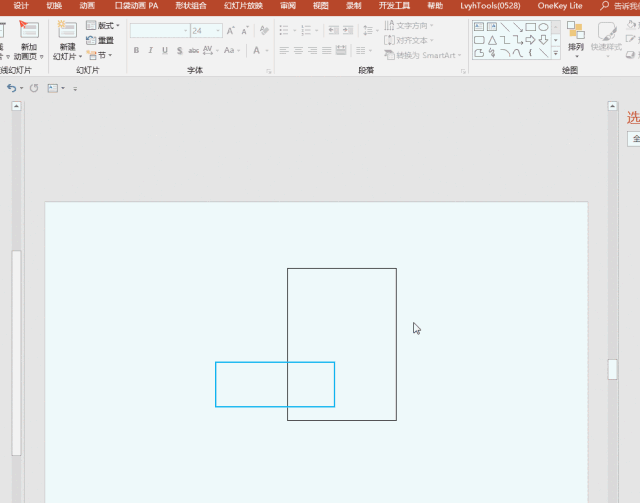Click the Italic formatting icon
Viewport: 640px width, 503px height.
click(150, 50)
